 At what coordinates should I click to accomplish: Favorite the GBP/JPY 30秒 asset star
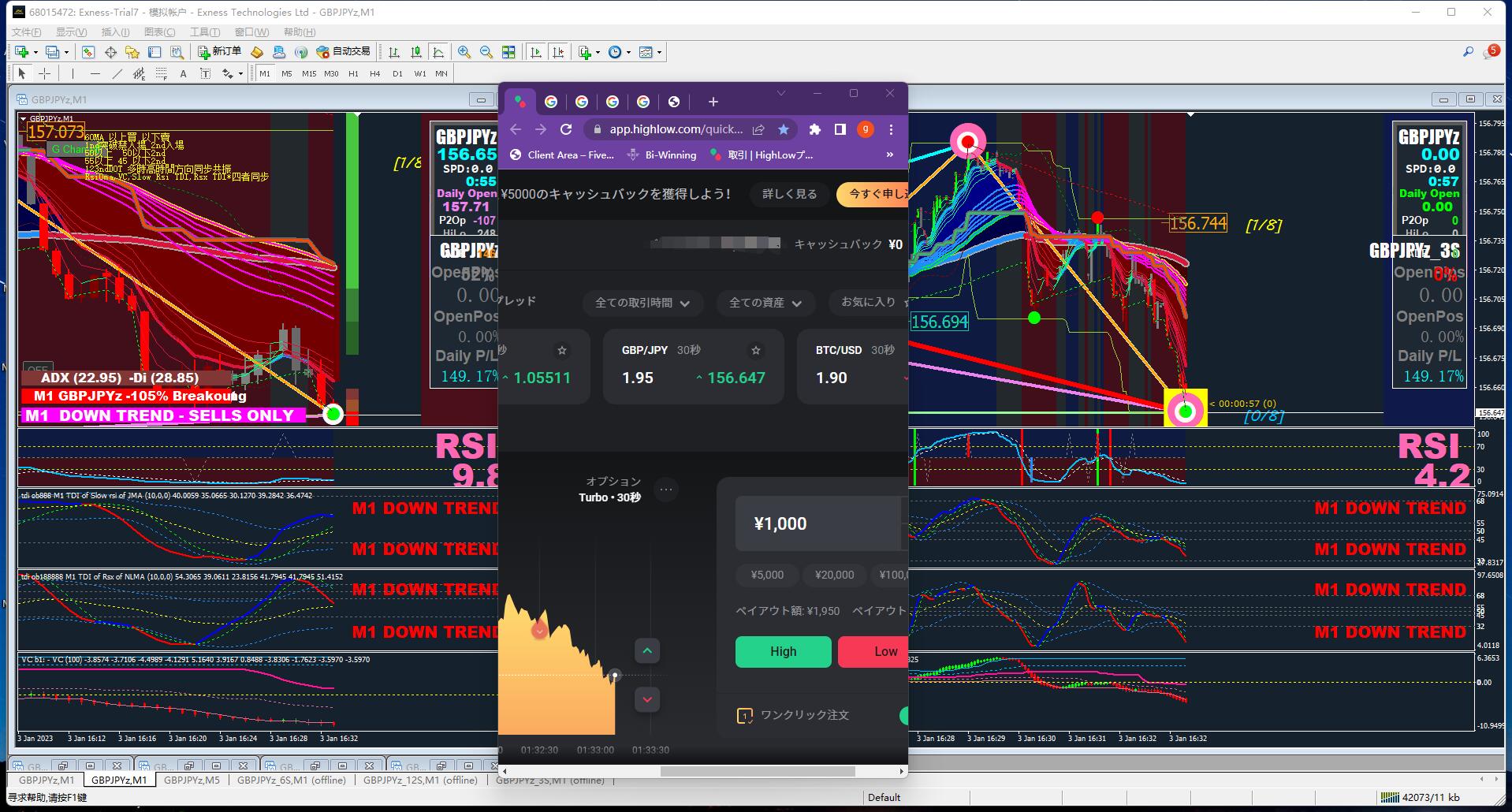point(756,350)
